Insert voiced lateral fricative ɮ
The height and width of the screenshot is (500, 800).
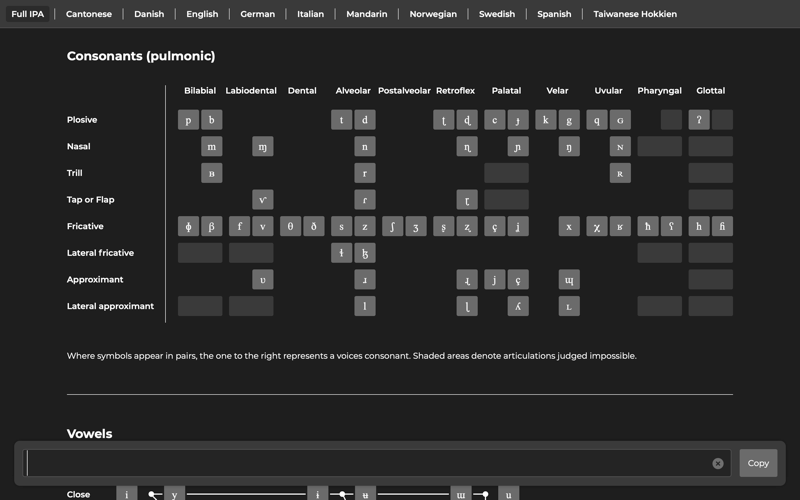[365, 253]
